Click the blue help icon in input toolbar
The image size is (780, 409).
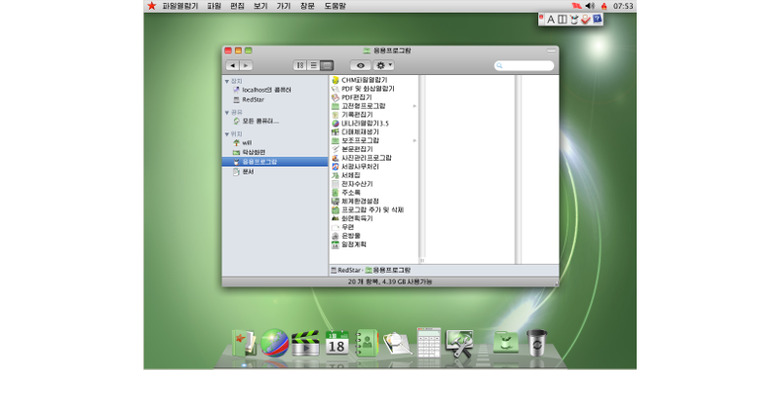click(597, 19)
